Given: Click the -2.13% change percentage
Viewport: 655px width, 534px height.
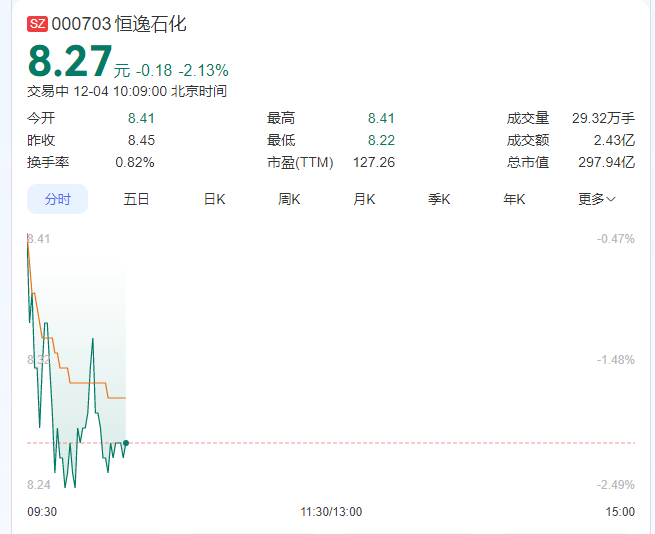Looking at the screenshot, I should [204, 71].
